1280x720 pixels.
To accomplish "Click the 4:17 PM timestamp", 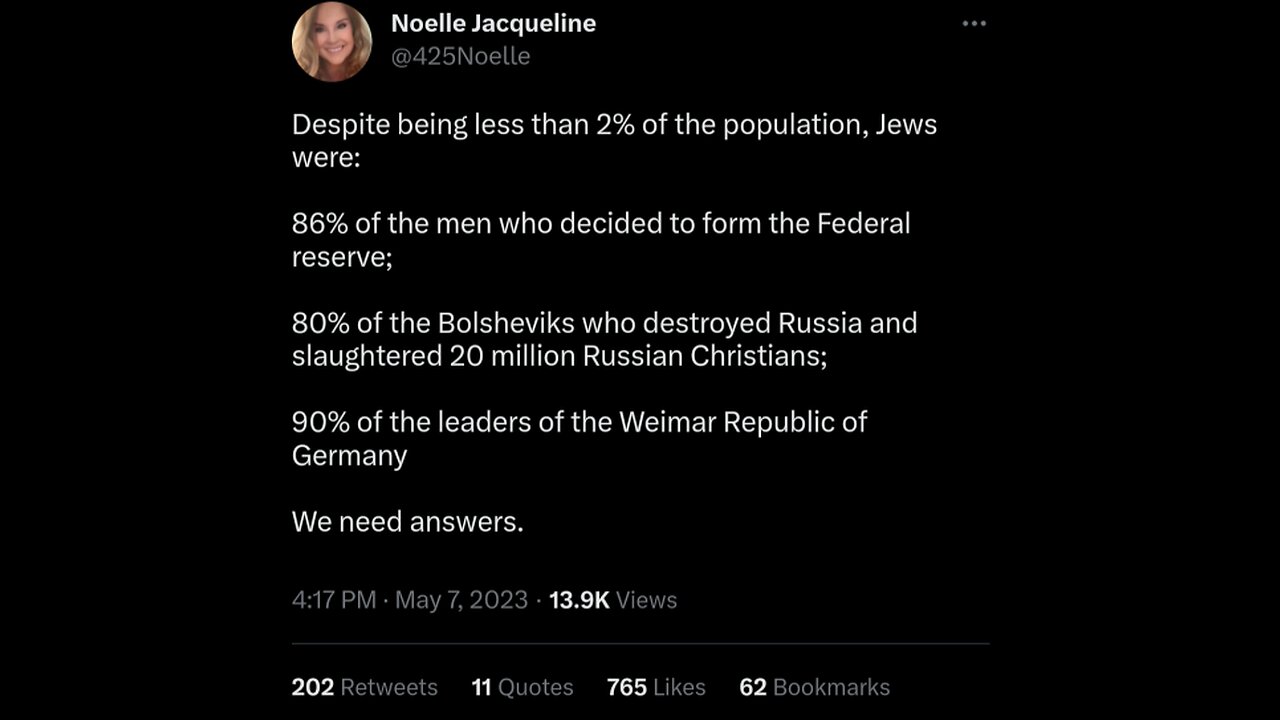I will 334,600.
